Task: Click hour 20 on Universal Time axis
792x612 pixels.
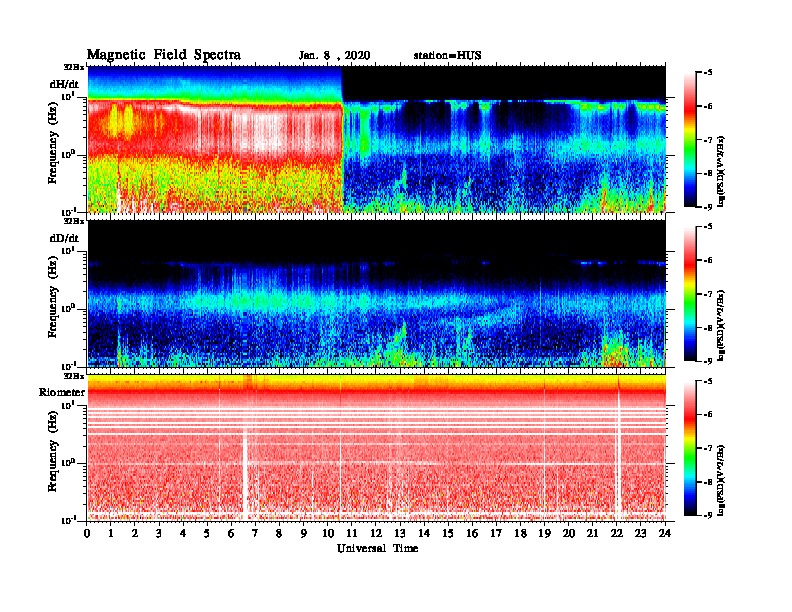Action: (569, 534)
